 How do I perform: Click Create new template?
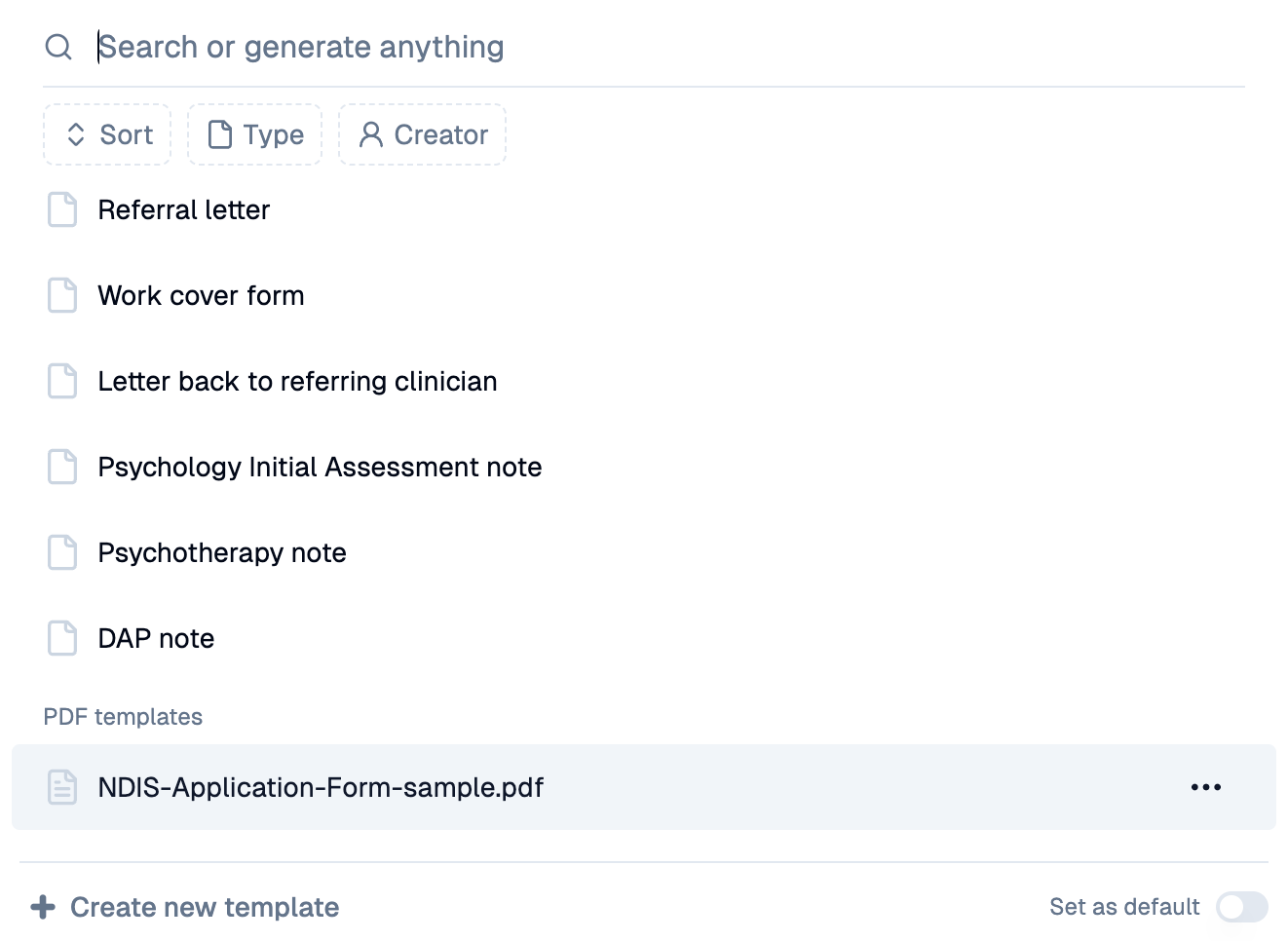click(x=204, y=906)
